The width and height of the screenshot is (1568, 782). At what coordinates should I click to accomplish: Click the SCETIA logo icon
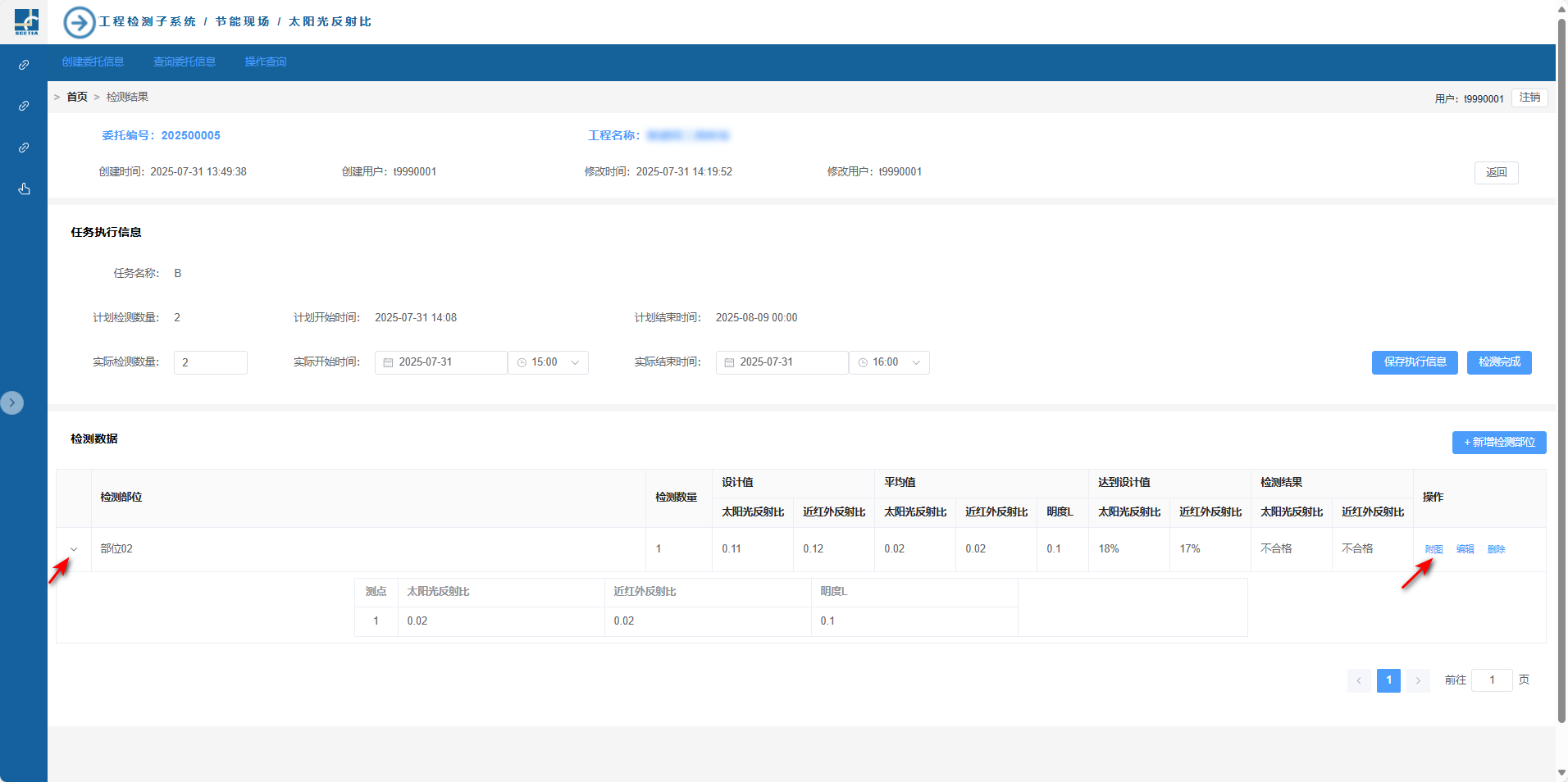click(x=26, y=21)
